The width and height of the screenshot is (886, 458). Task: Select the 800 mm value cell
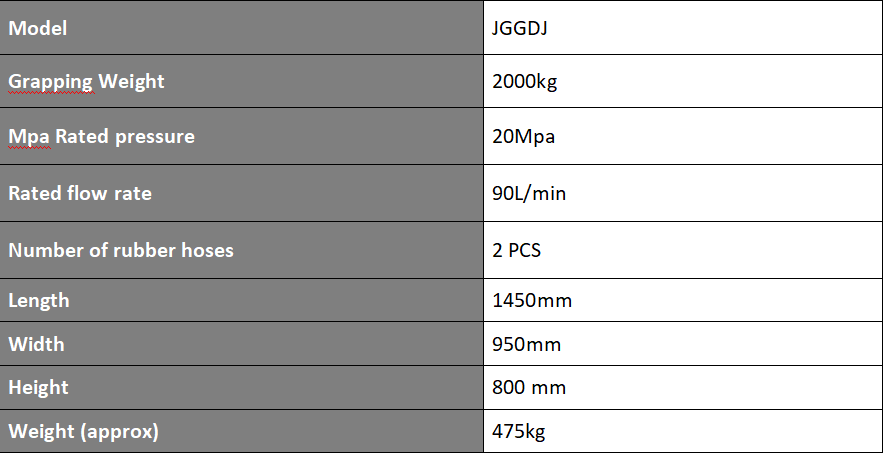click(683, 387)
